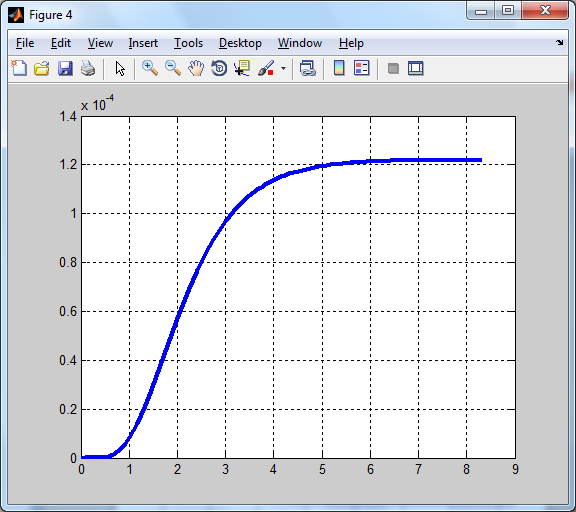
Task: Create a new figure with New Figure icon
Action: point(19,68)
